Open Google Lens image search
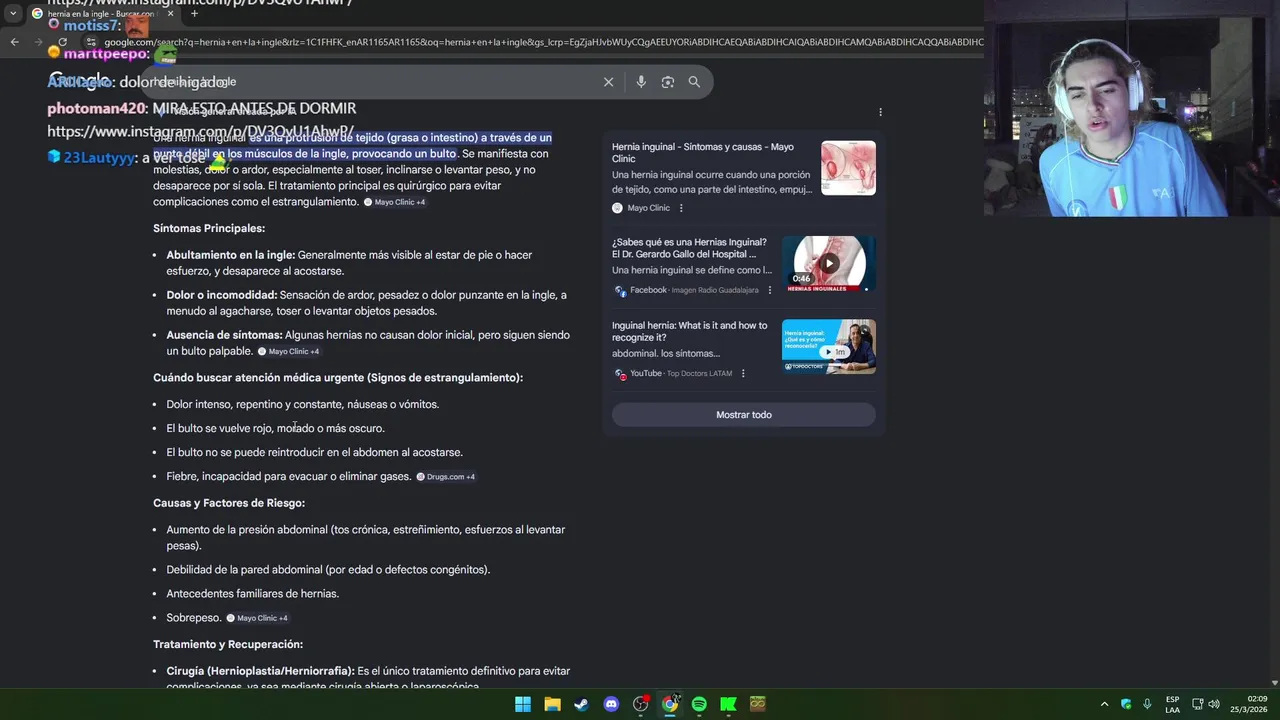The image size is (1280, 720). [667, 82]
